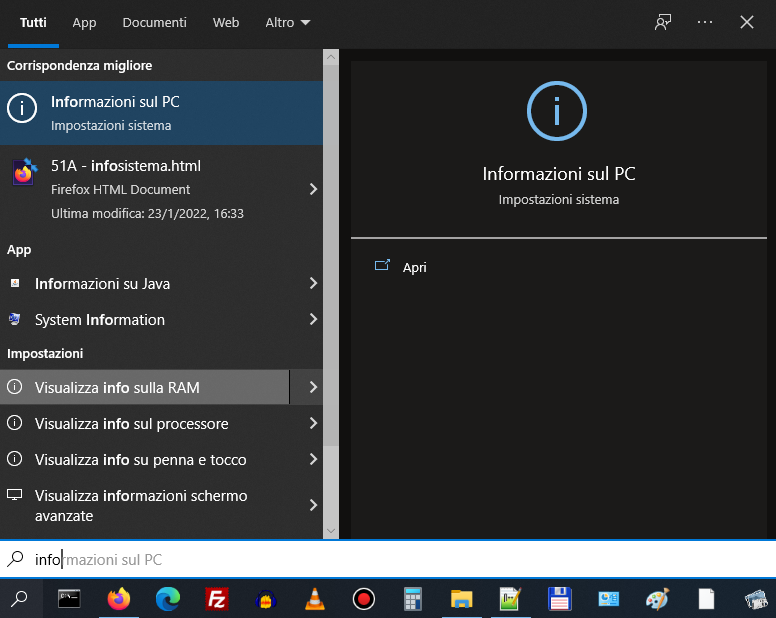Expand options for 51A - infosistema.html
This screenshot has width=776, height=618.
[313, 189]
